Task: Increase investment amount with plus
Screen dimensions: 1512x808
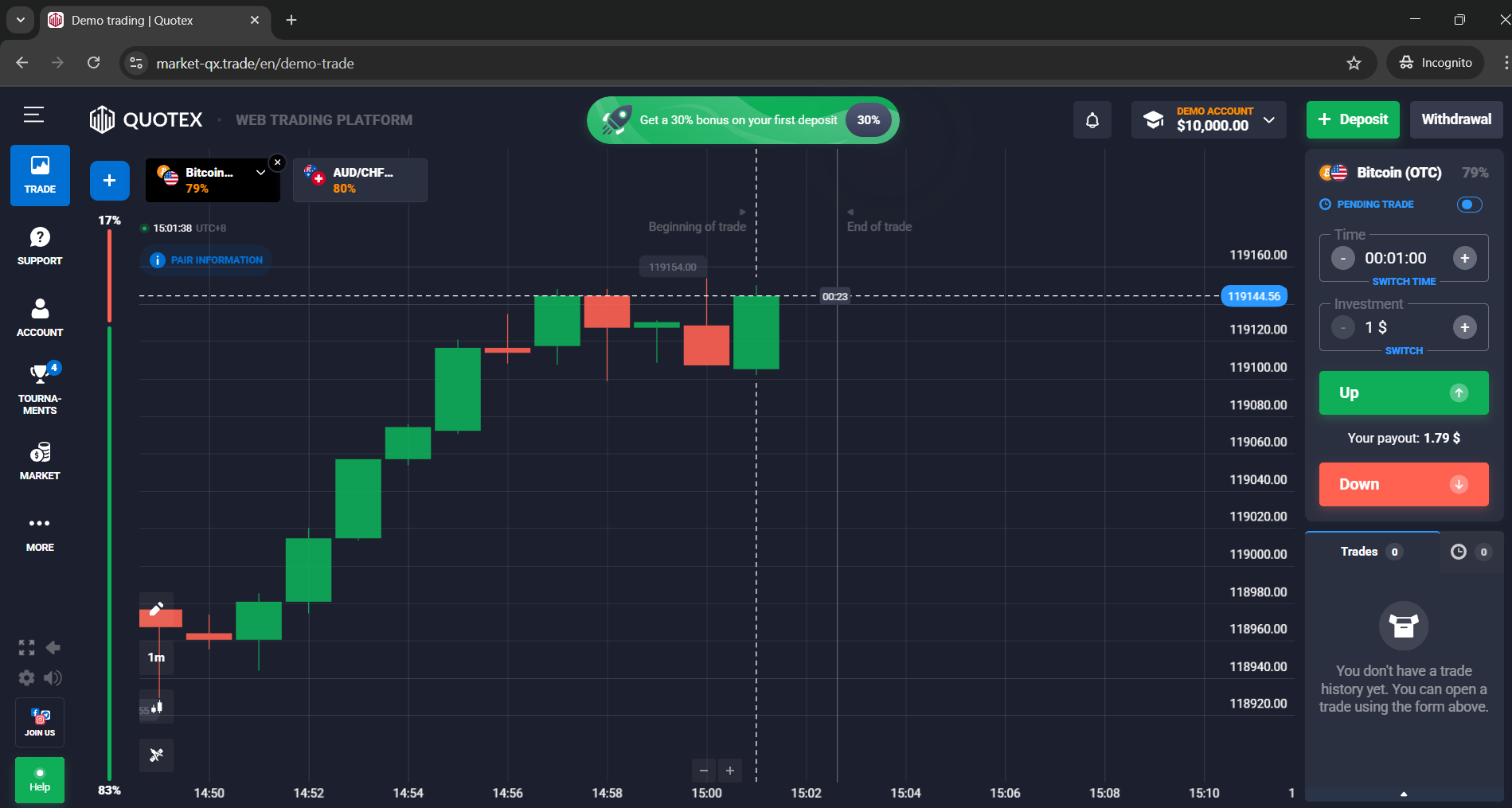Action: 1465,327
